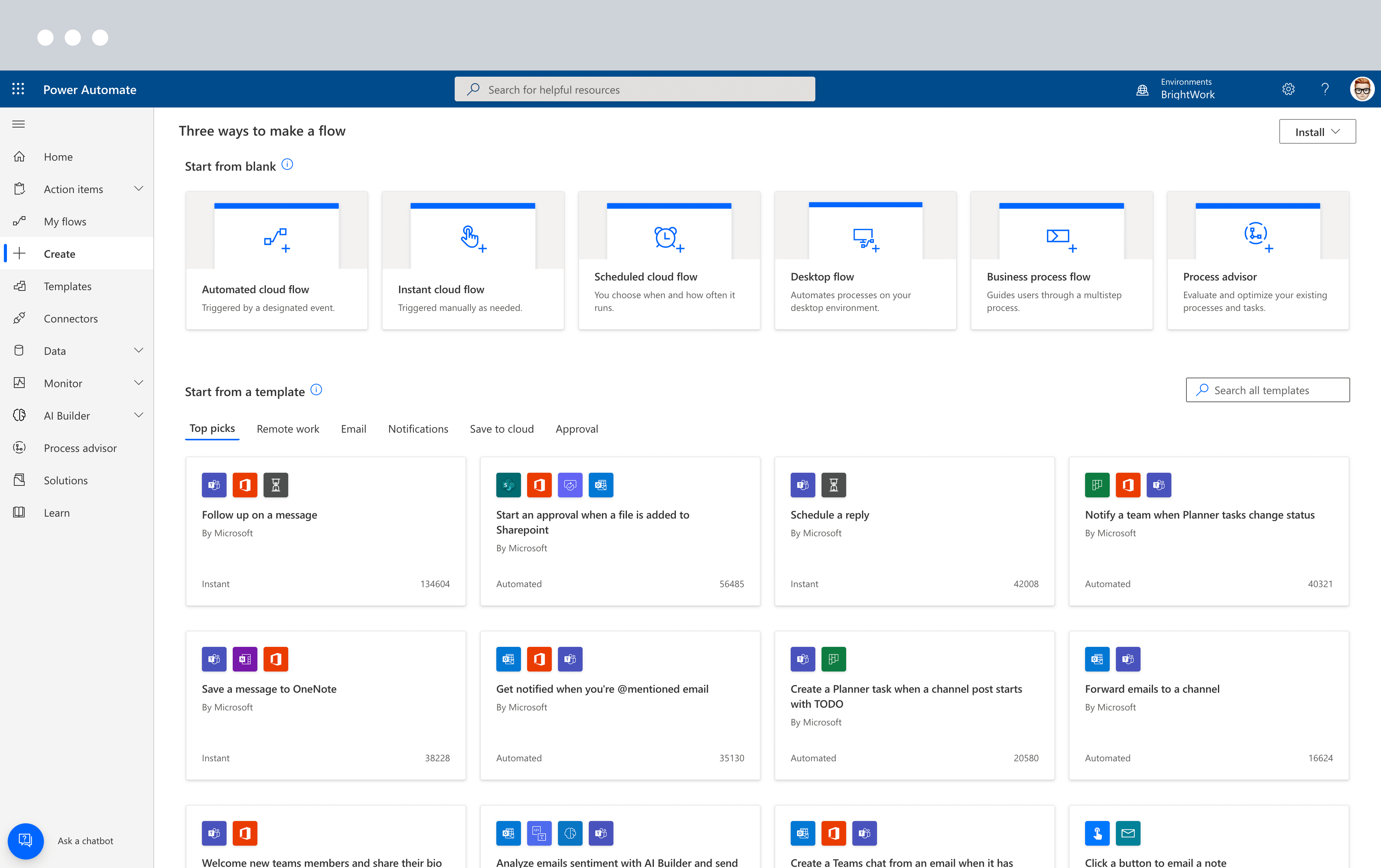The height and width of the screenshot is (868, 1381).
Task: Expand the AI Builder section chevron
Action: point(138,415)
